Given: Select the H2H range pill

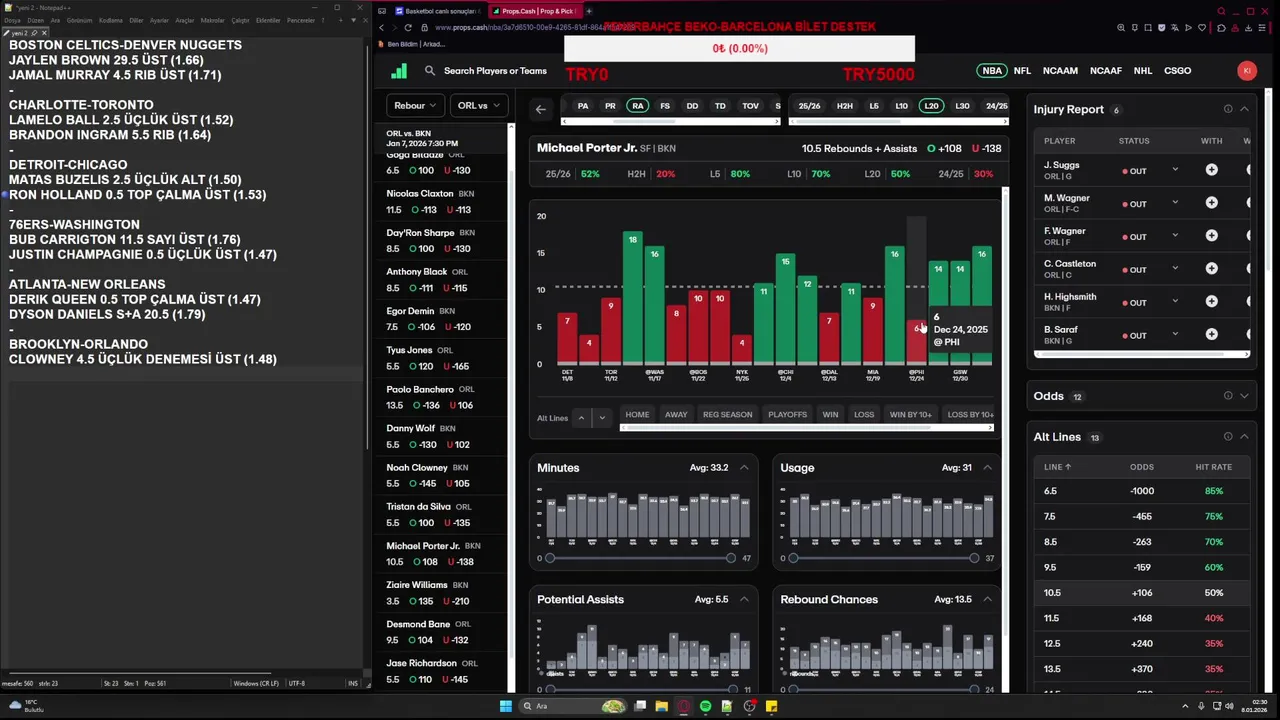Looking at the screenshot, I should point(845,106).
